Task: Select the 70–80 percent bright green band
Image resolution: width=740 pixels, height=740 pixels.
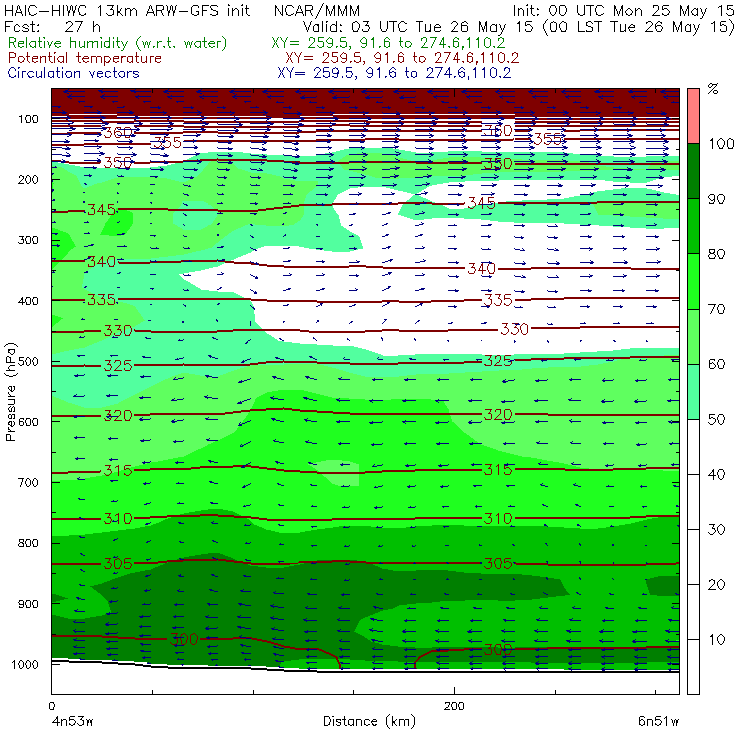Action: (x=693, y=281)
